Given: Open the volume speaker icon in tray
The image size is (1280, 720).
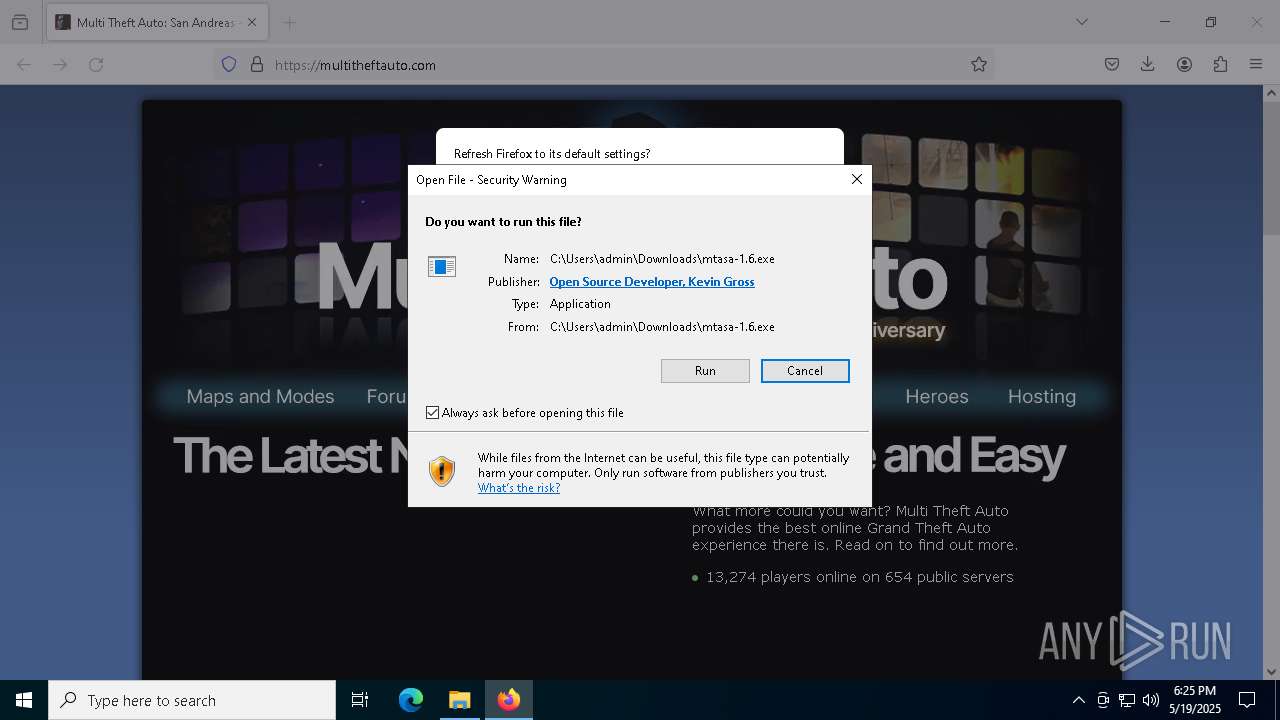Looking at the screenshot, I should [x=1151, y=700].
